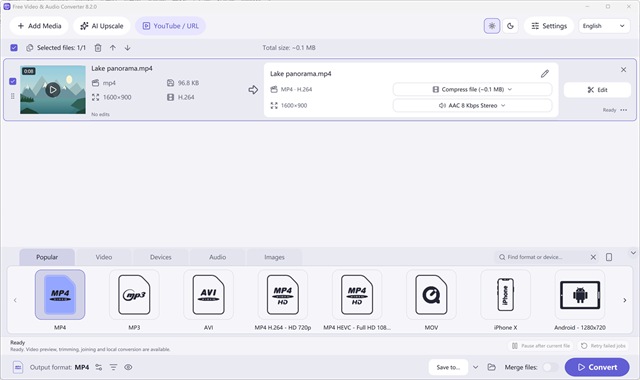This screenshot has width=640, height=380.
Task: Play the Lake panorama video thumbnail preview
Action: (x=53, y=89)
